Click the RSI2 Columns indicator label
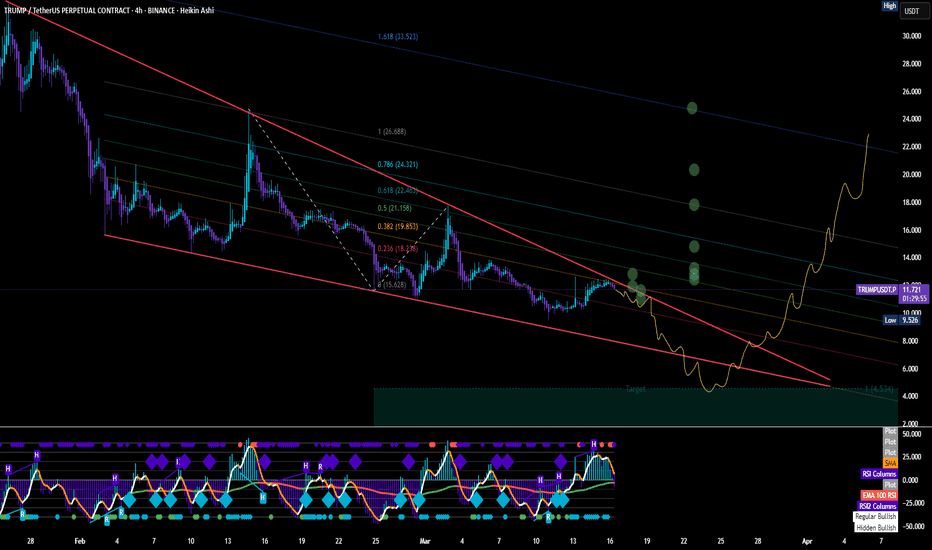 point(877,506)
